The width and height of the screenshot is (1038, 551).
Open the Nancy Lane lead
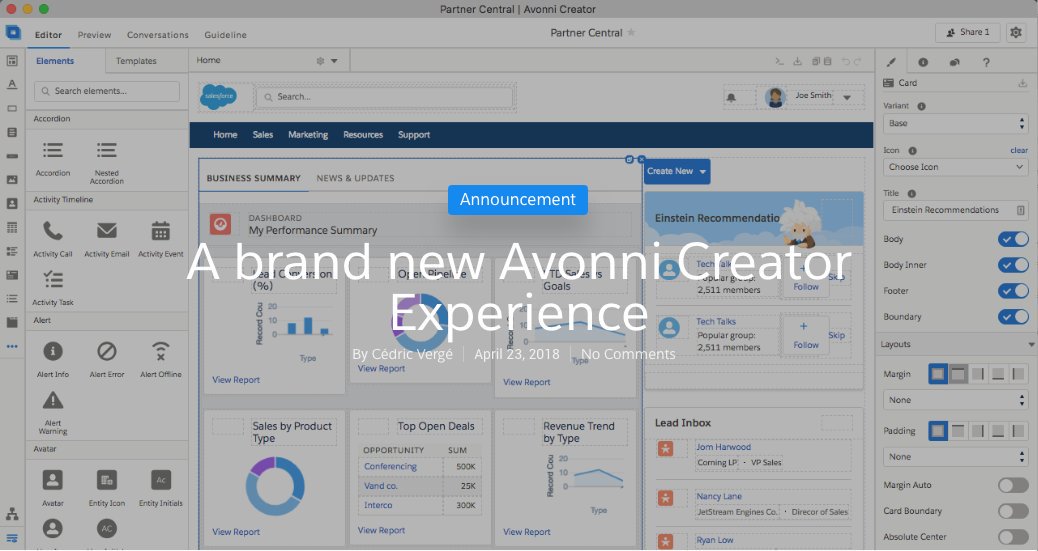coord(718,496)
